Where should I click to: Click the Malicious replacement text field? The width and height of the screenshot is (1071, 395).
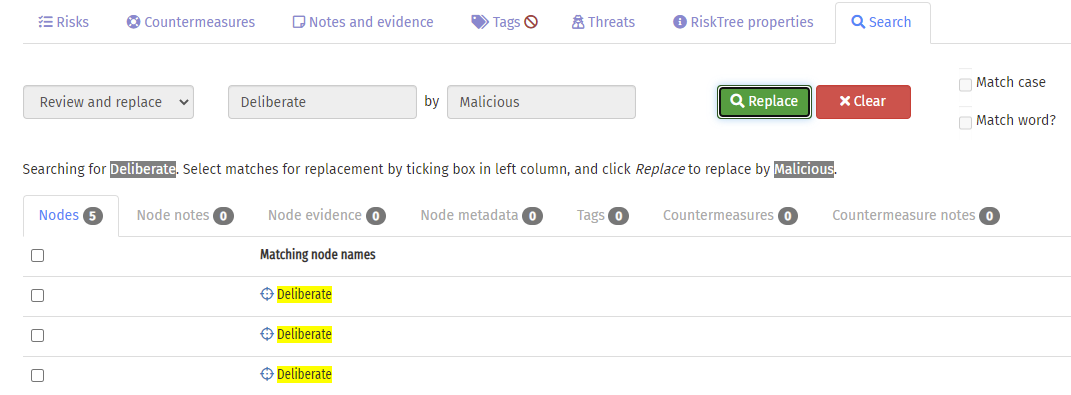(x=542, y=102)
